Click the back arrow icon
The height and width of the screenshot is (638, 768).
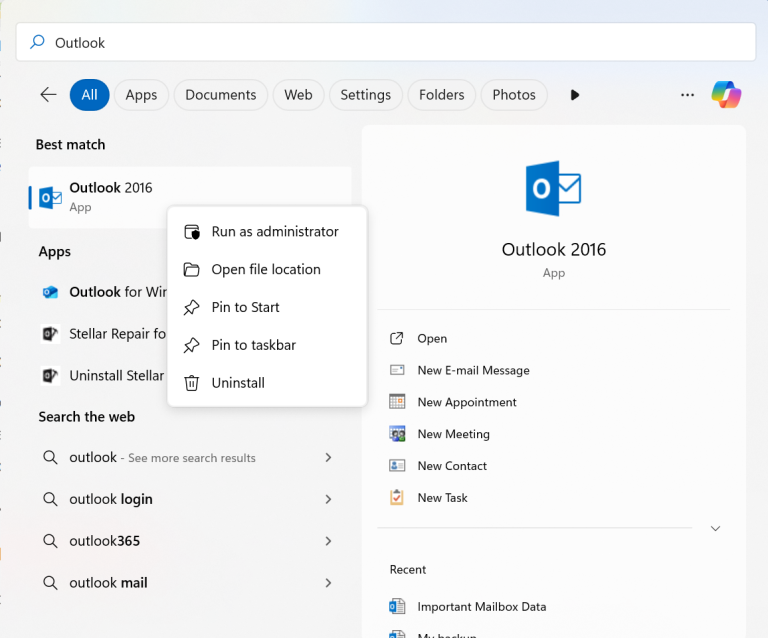point(48,95)
